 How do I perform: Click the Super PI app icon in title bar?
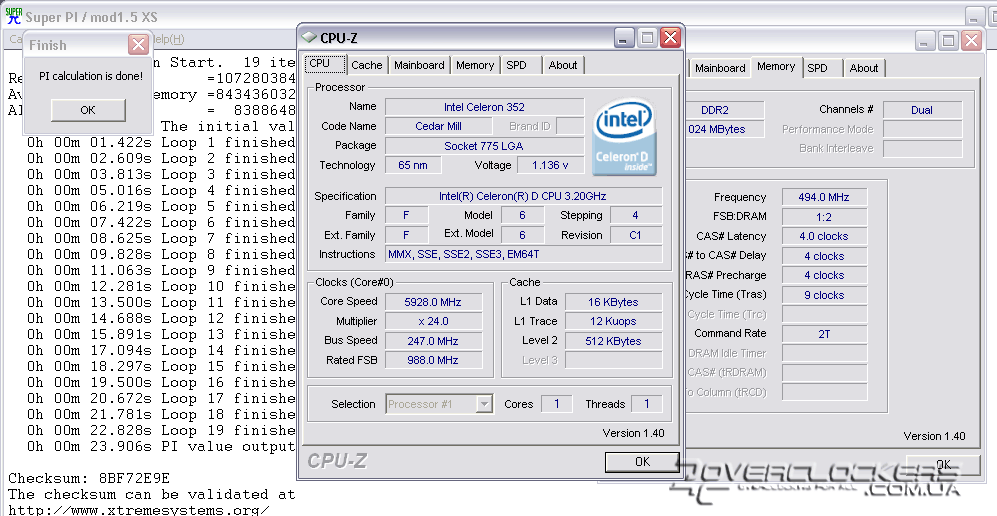coord(13,15)
